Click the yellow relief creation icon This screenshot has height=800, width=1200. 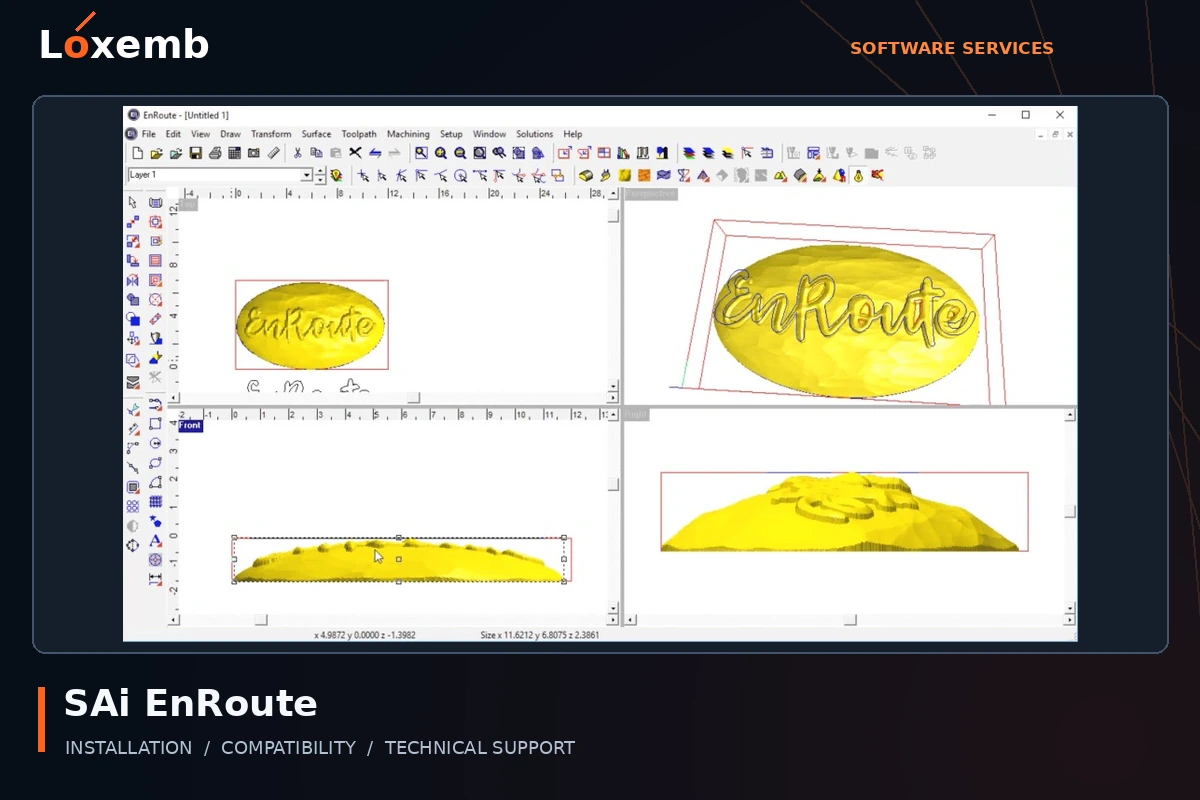(x=586, y=175)
